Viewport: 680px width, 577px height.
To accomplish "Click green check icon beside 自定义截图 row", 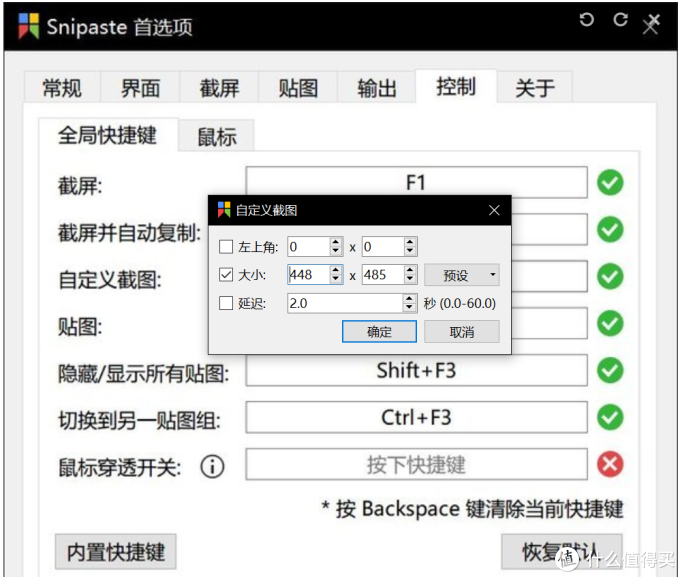I will 610,276.
